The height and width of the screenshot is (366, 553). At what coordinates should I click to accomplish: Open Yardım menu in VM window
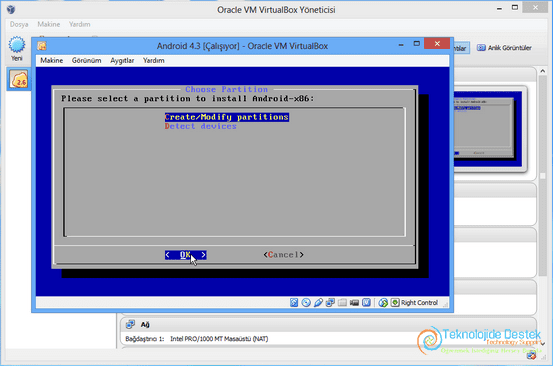pyautogui.click(x=153, y=60)
